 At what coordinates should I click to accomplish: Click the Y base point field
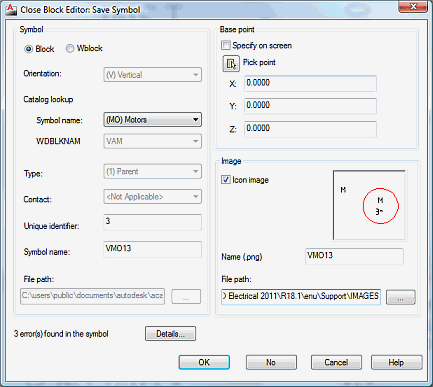(x=310, y=106)
